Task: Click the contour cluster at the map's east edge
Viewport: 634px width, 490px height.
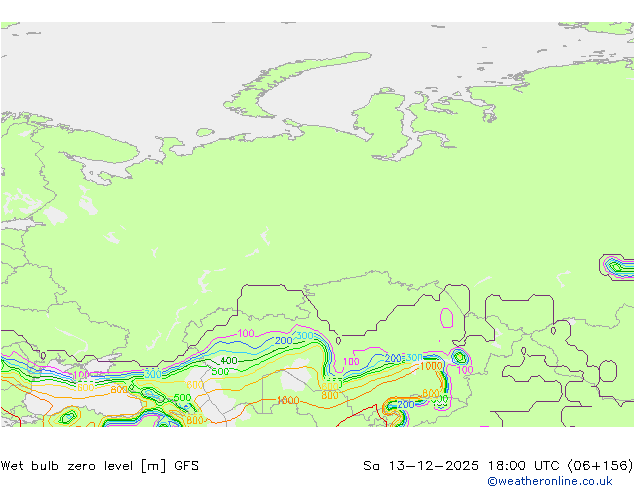Action: pyautogui.click(x=617, y=267)
